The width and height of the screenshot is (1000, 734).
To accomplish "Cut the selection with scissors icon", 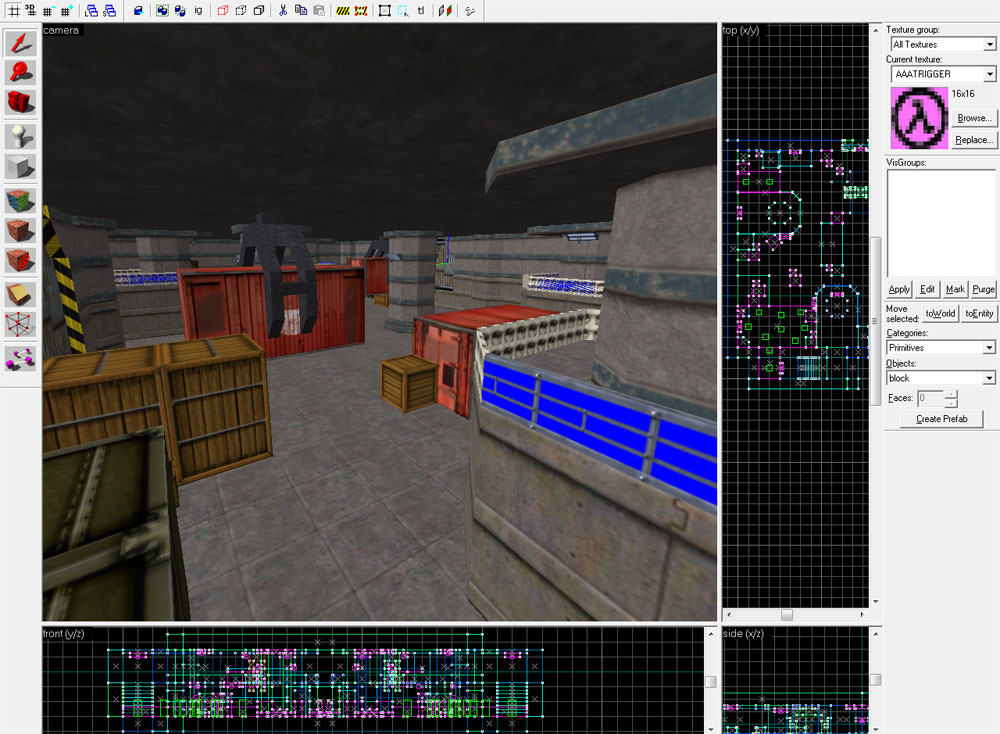I will (283, 11).
